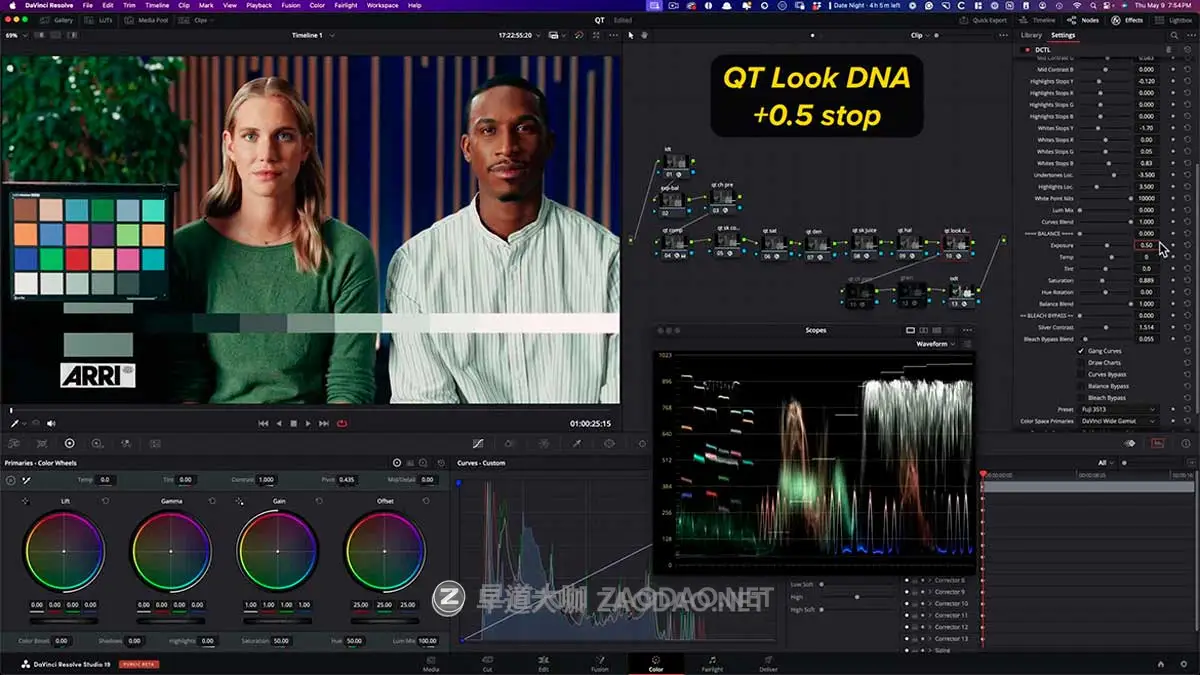Reset the Gain color wheel
The height and width of the screenshot is (675, 1200).
pos(317,501)
